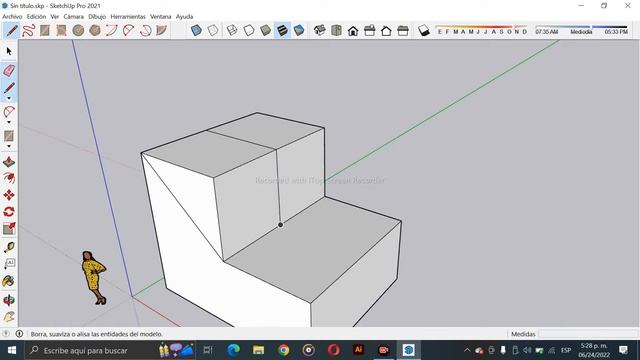Open the Dibujo menu

point(97,17)
